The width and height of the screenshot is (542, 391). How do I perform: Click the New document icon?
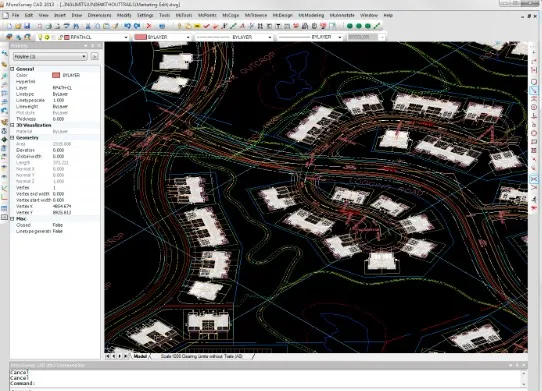point(9,26)
